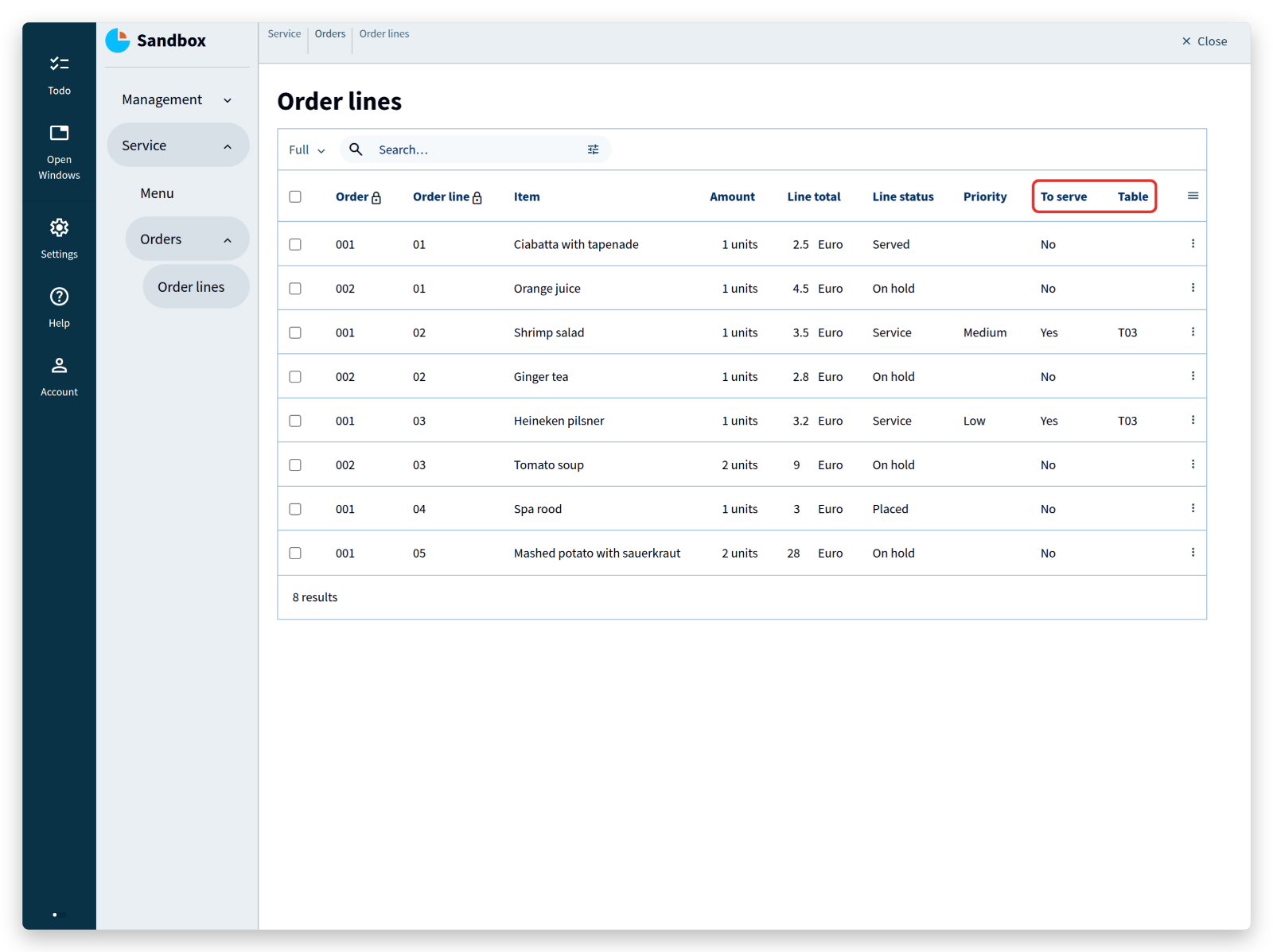Open the Account person icon

click(59, 366)
